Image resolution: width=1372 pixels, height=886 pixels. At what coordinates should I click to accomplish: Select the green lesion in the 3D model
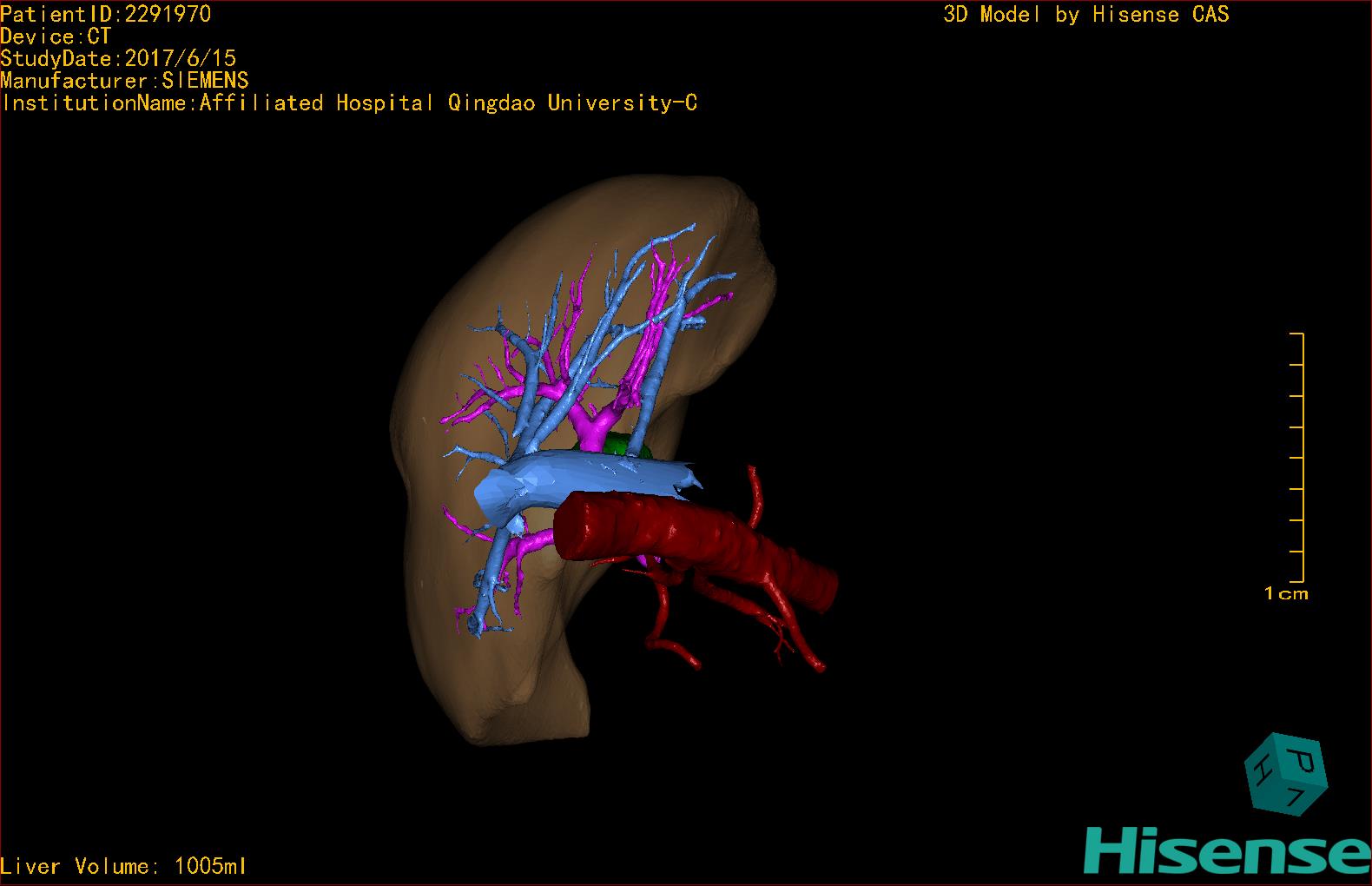(x=629, y=446)
